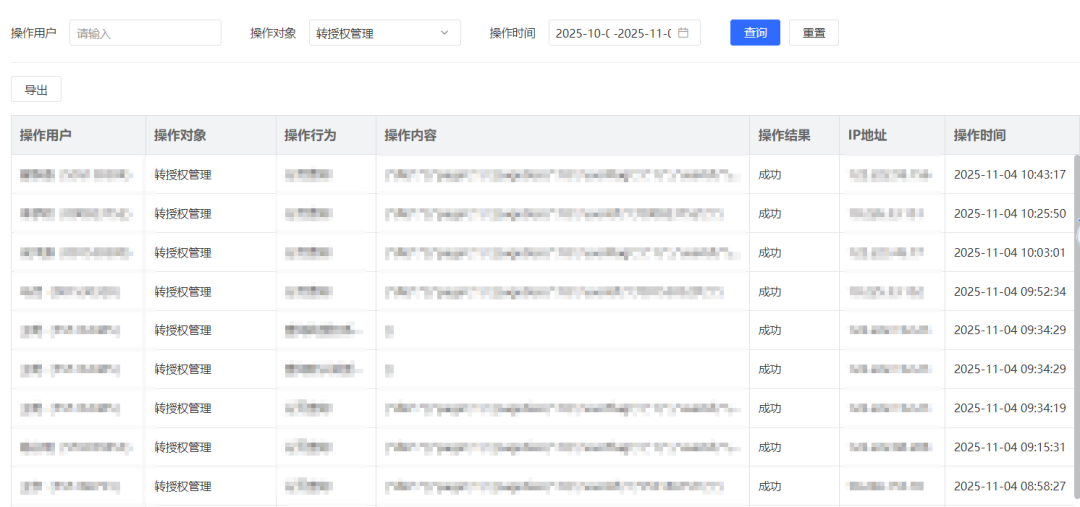Click 成功 in the 09:34:19 row
The image size is (1080, 507).
tap(770, 408)
